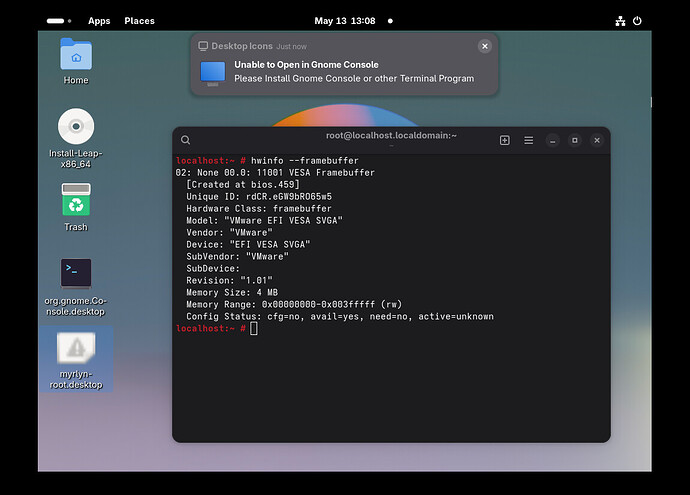
Task: Click the '[Created at bios.459]' line
Action: 242,184
